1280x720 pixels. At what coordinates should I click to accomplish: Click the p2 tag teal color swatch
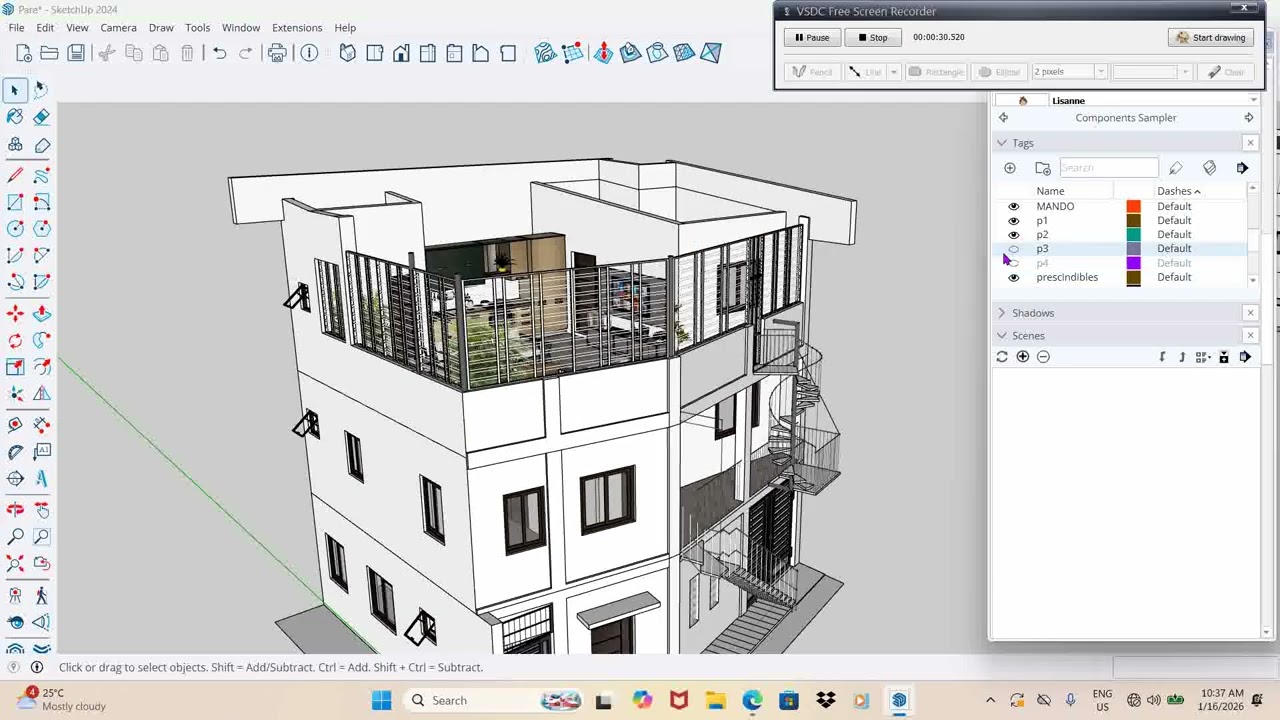[x=1133, y=235]
